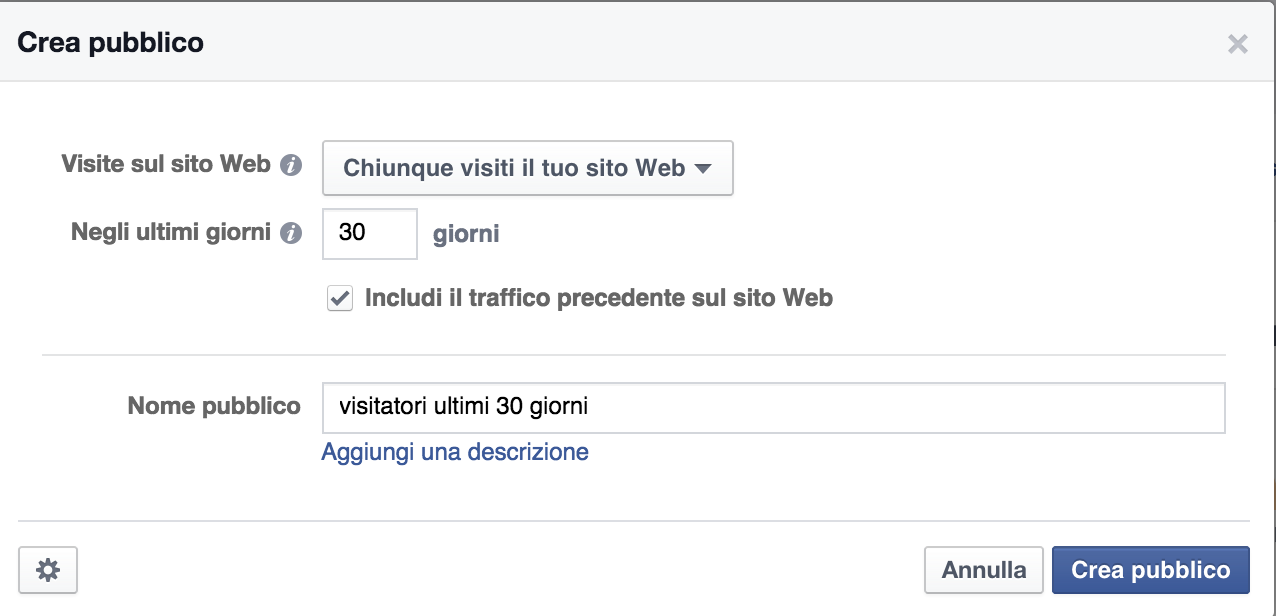Viewport: 1276px width, 616px height.
Task: Close the Crea pubblico dialog with X
Action: coord(1238,44)
